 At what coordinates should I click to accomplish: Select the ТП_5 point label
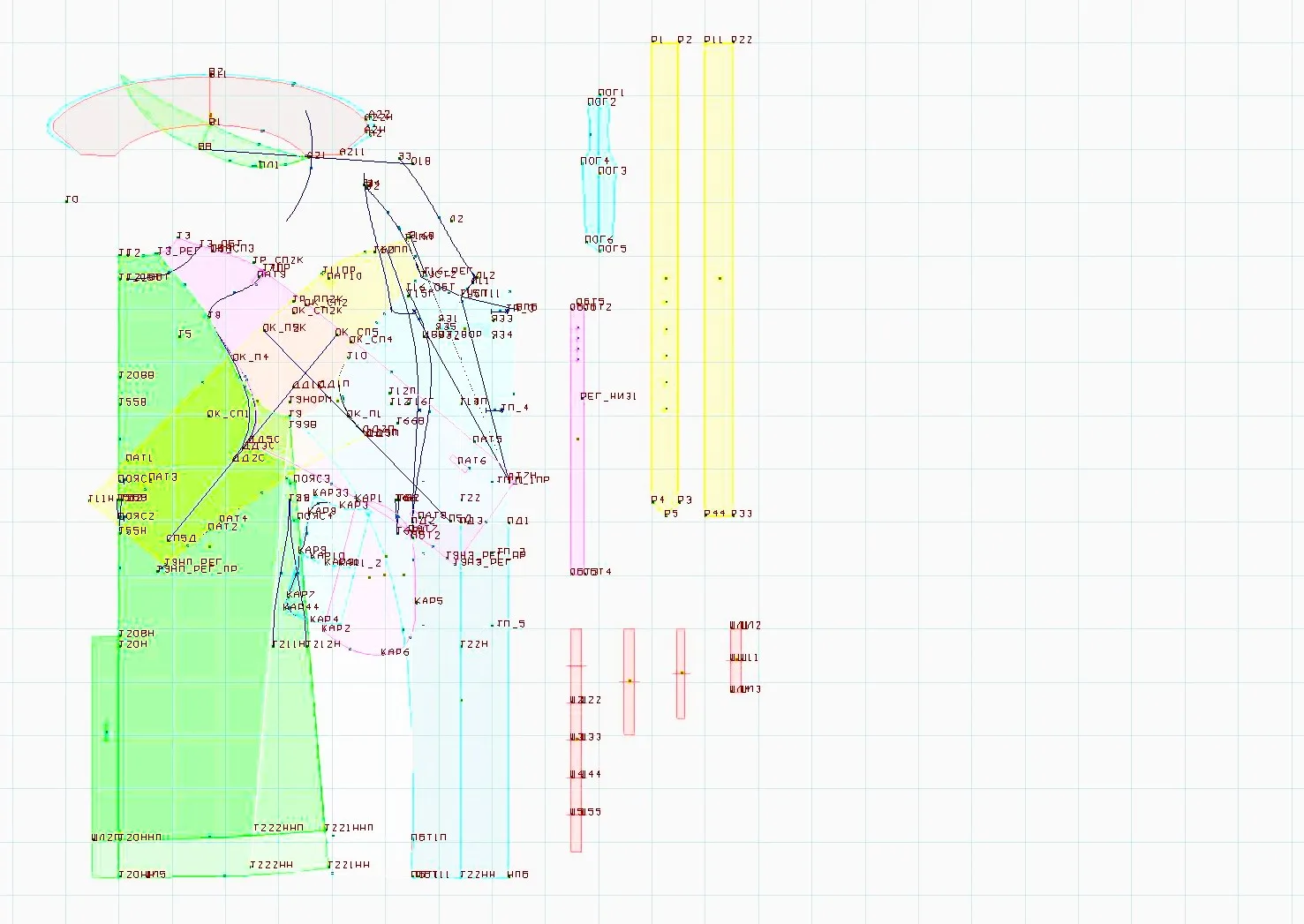pyautogui.click(x=511, y=624)
